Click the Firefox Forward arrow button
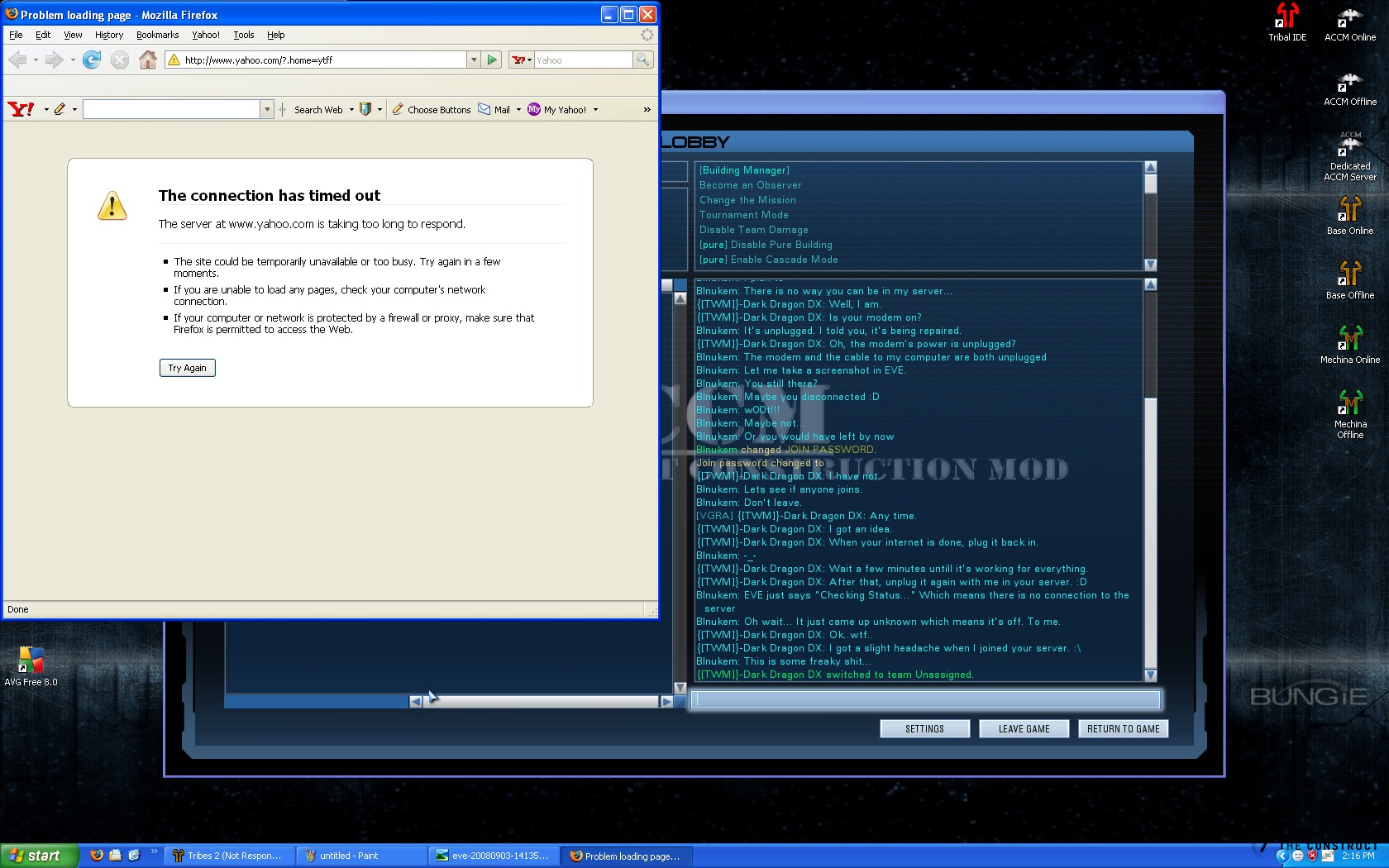The image size is (1389, 868). 55,60
